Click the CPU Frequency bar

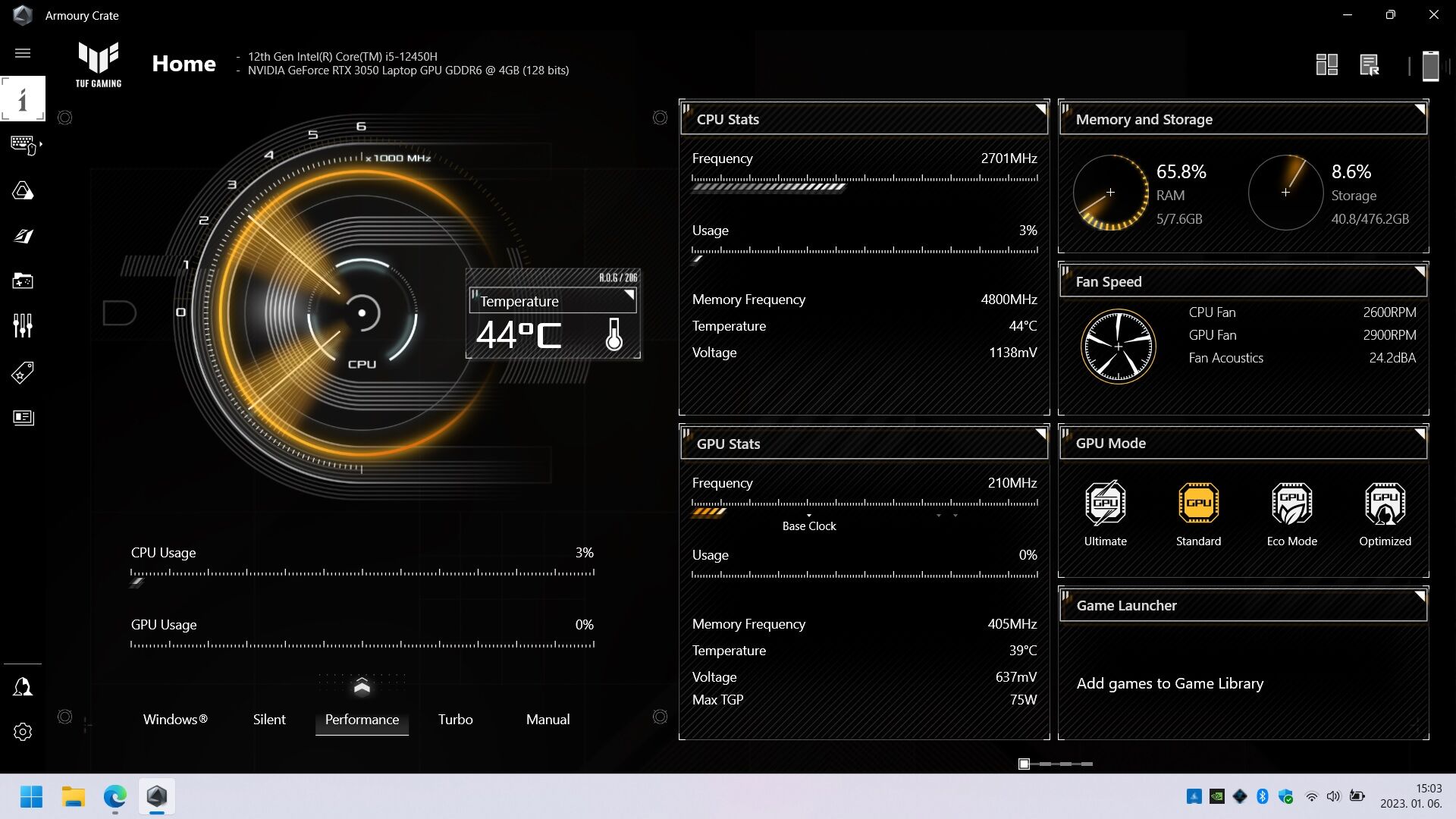pyautogui.click(x=864, y=184)
